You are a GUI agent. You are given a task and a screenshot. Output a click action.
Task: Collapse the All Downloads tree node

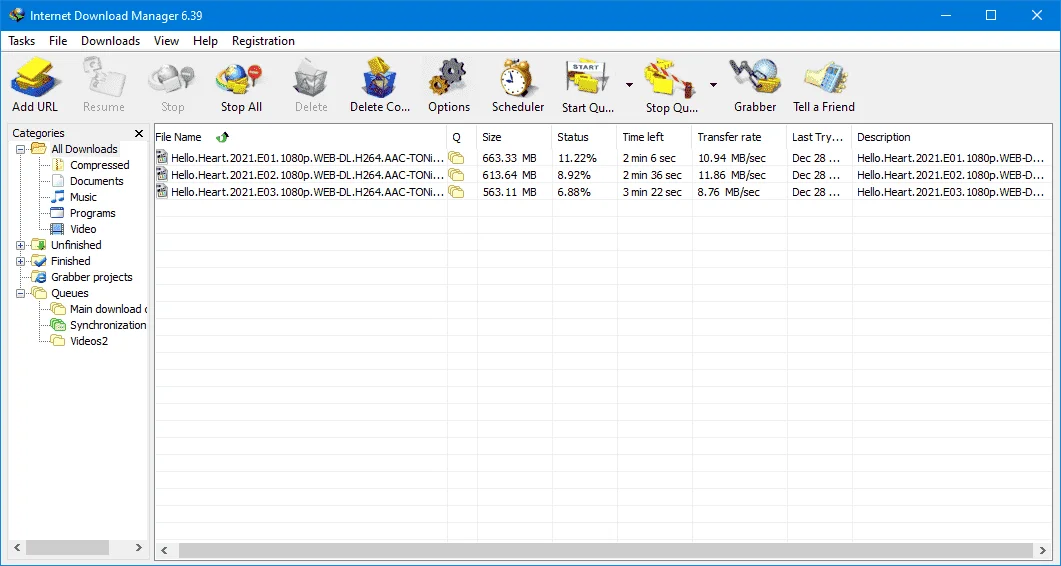pos(20,149)
